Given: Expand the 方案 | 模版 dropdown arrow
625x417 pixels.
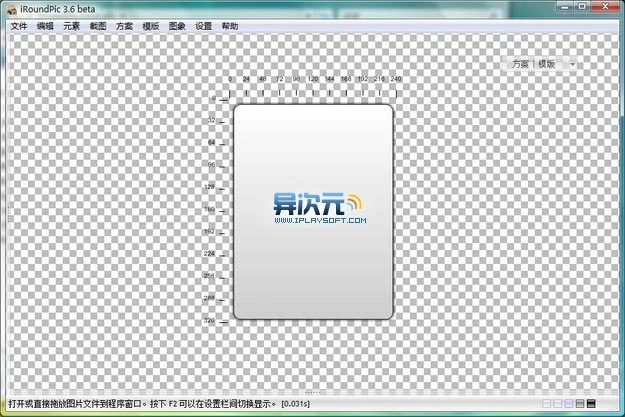Looking at the screenshot, I should pos(572,64).
